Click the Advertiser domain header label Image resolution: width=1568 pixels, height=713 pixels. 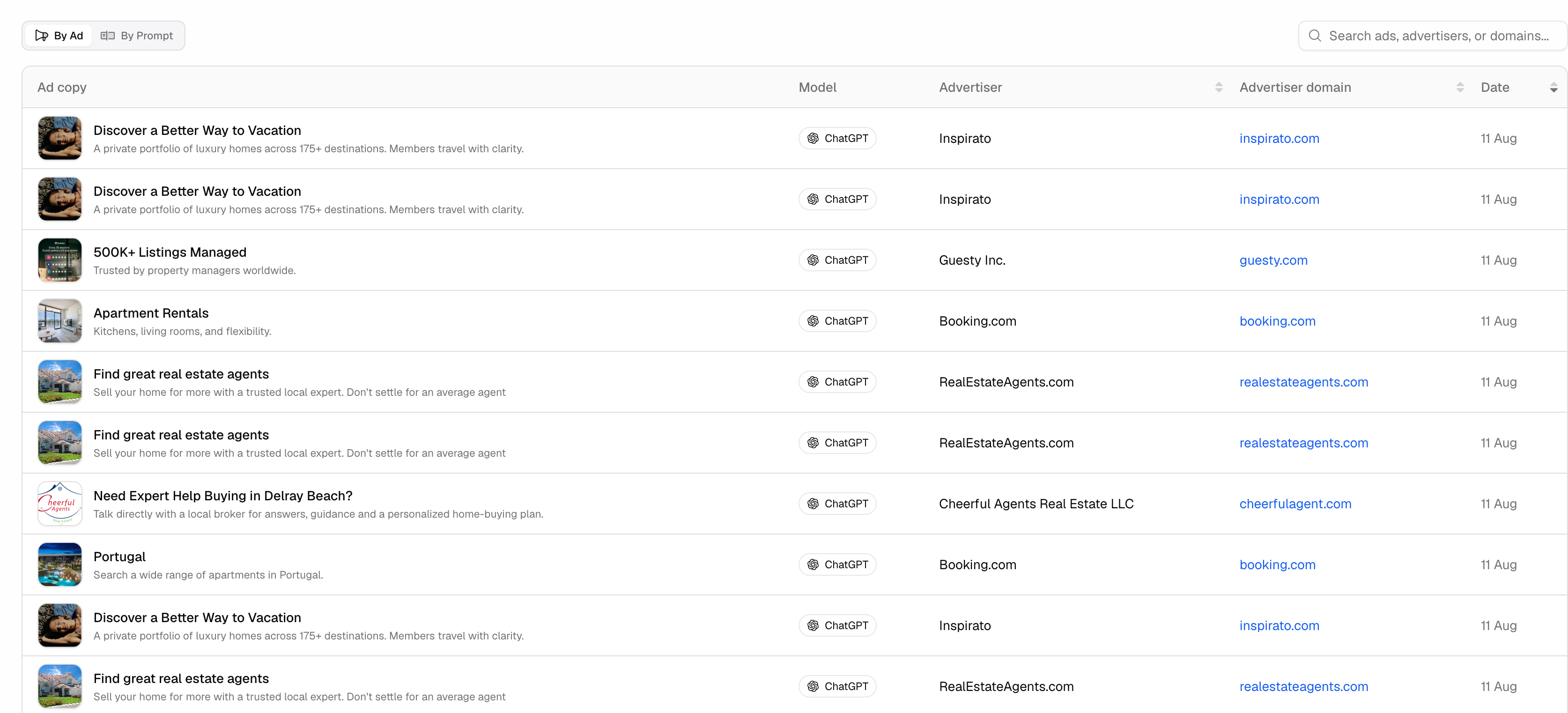[1295, 88]
